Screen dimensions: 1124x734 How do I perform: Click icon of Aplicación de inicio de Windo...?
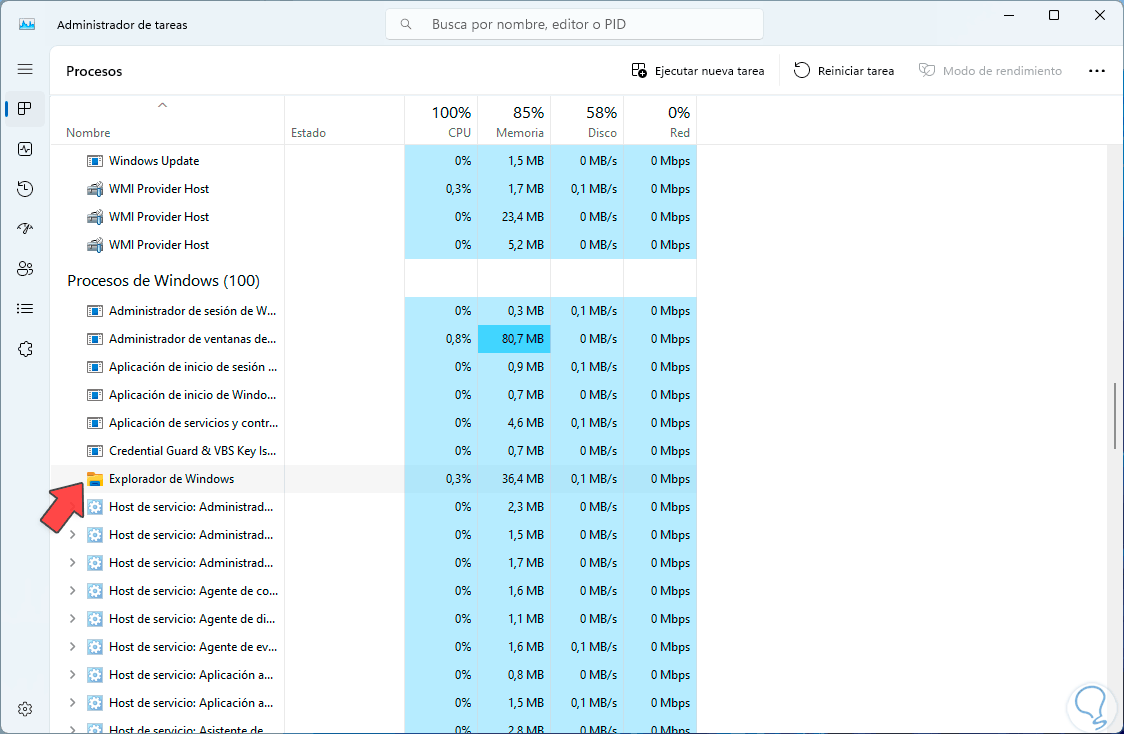pyautogui.click(x=95, y=395)
